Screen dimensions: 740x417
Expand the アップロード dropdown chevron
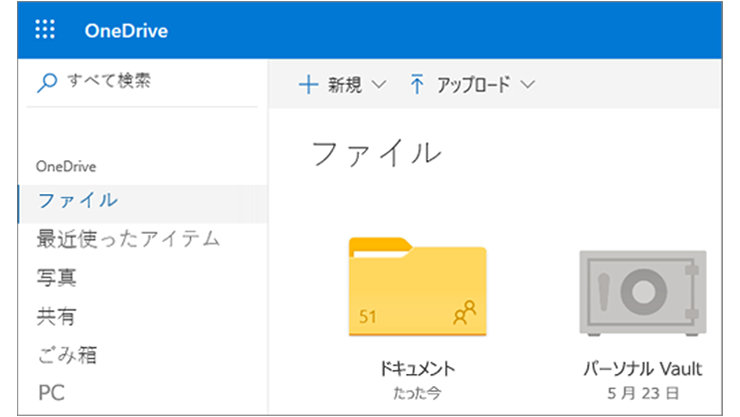point(528,84)
